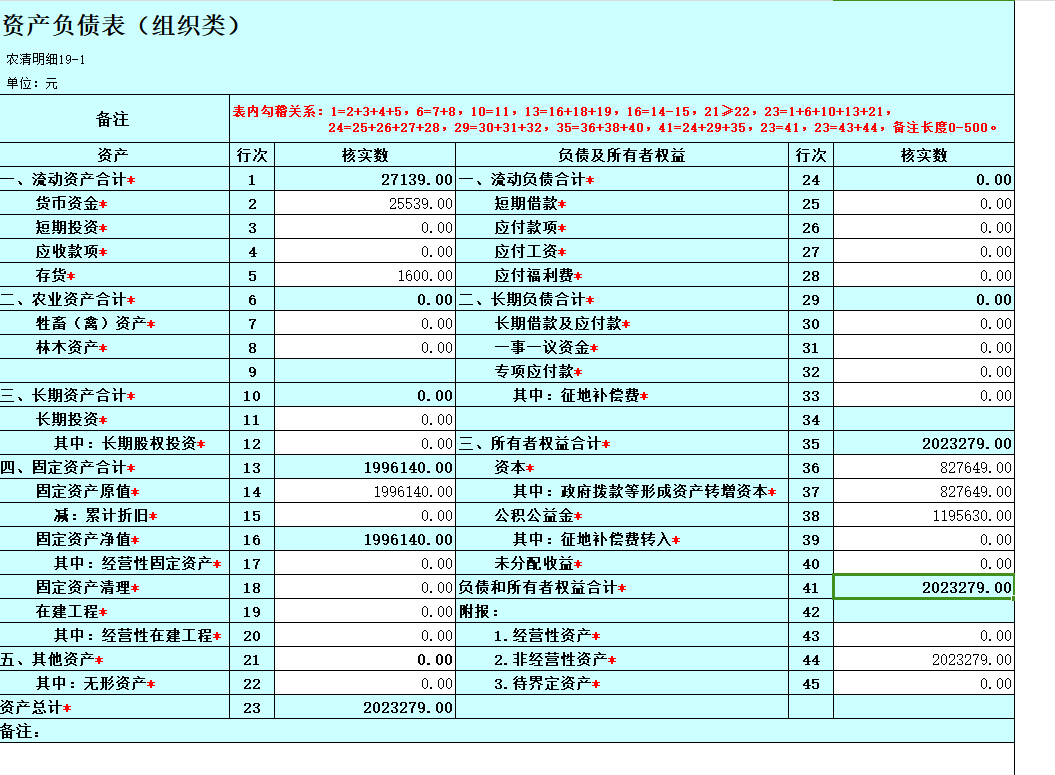Viewport: 1055px width, 775px height.
Task: Select the 长期借款及应付款 value cell
Action: (924, 324)
